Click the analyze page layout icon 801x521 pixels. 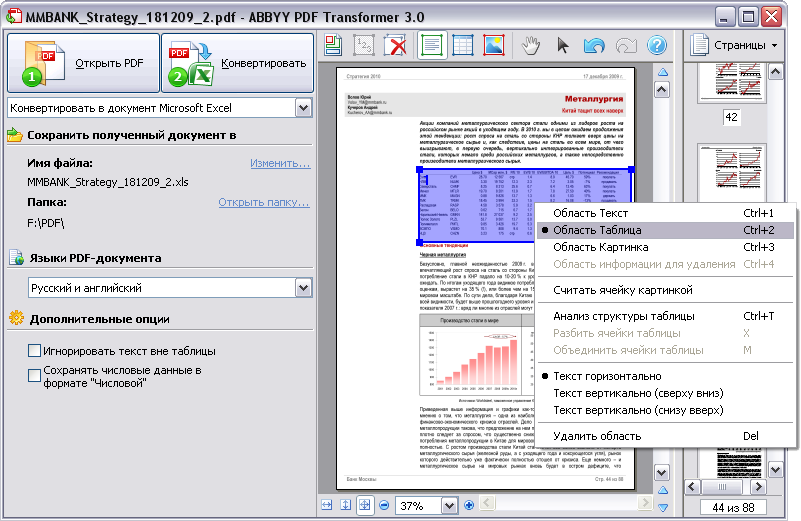(333, 45)
